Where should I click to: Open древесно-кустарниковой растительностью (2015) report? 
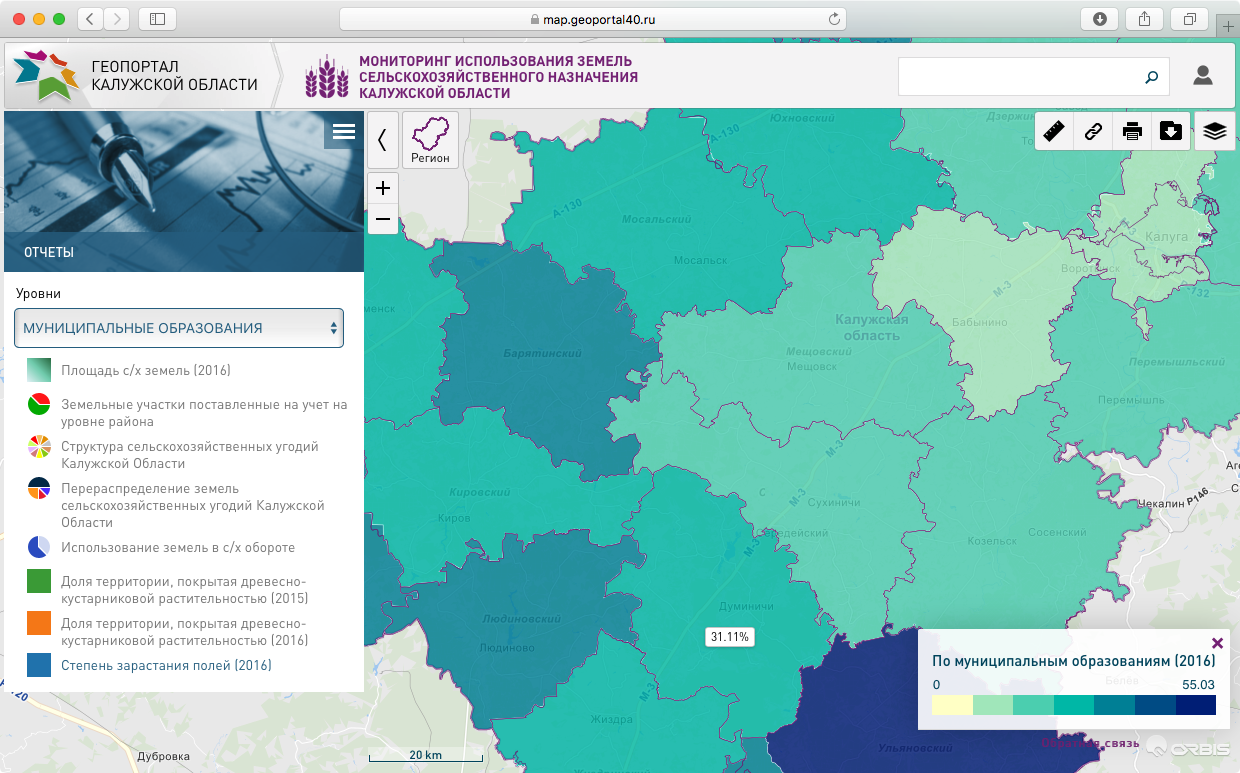185,590
